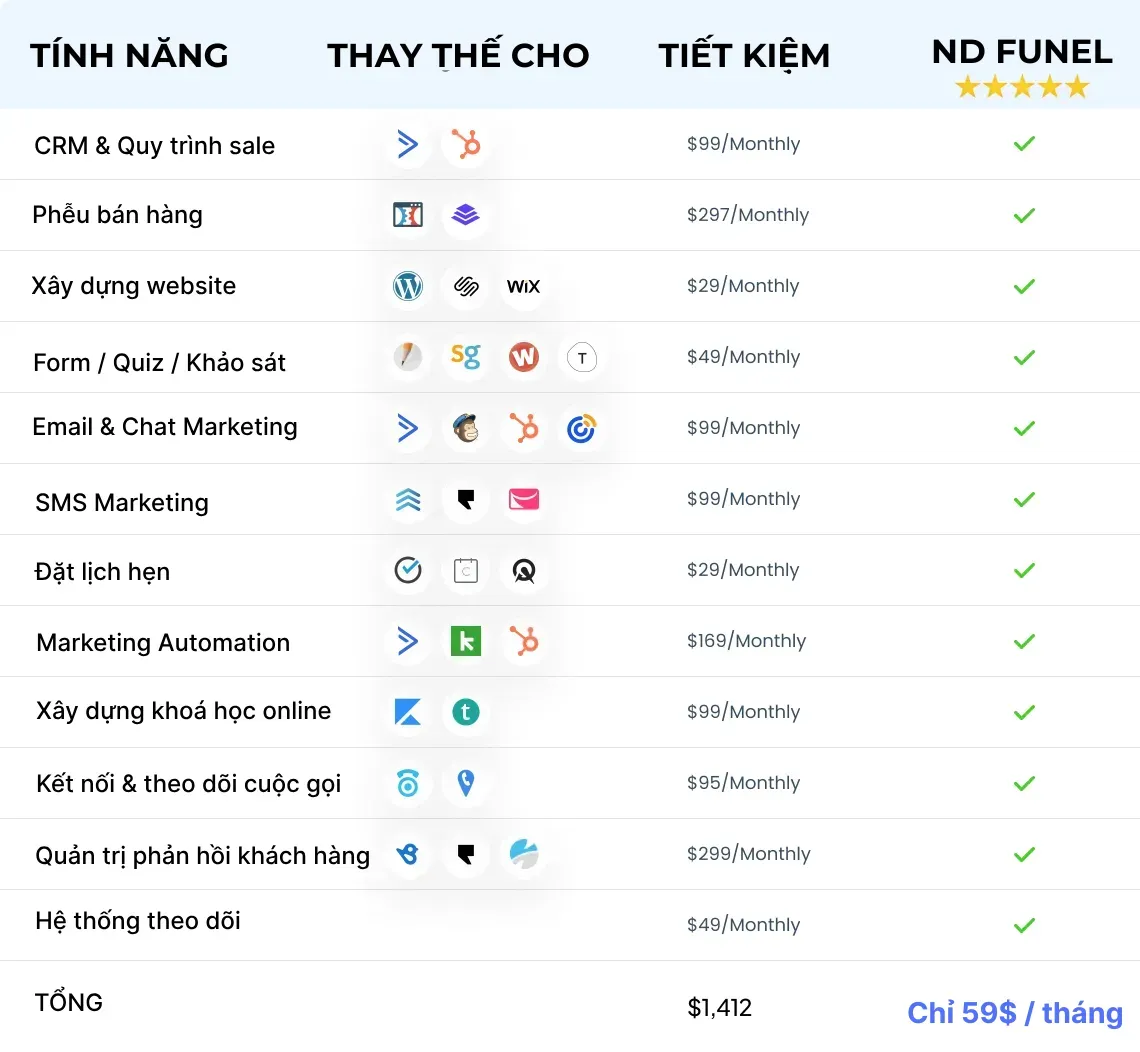Click the 'THAY THẾ CHO' column header
The height and width of the screenshot is (1052, 1140).
pos(458,55)
